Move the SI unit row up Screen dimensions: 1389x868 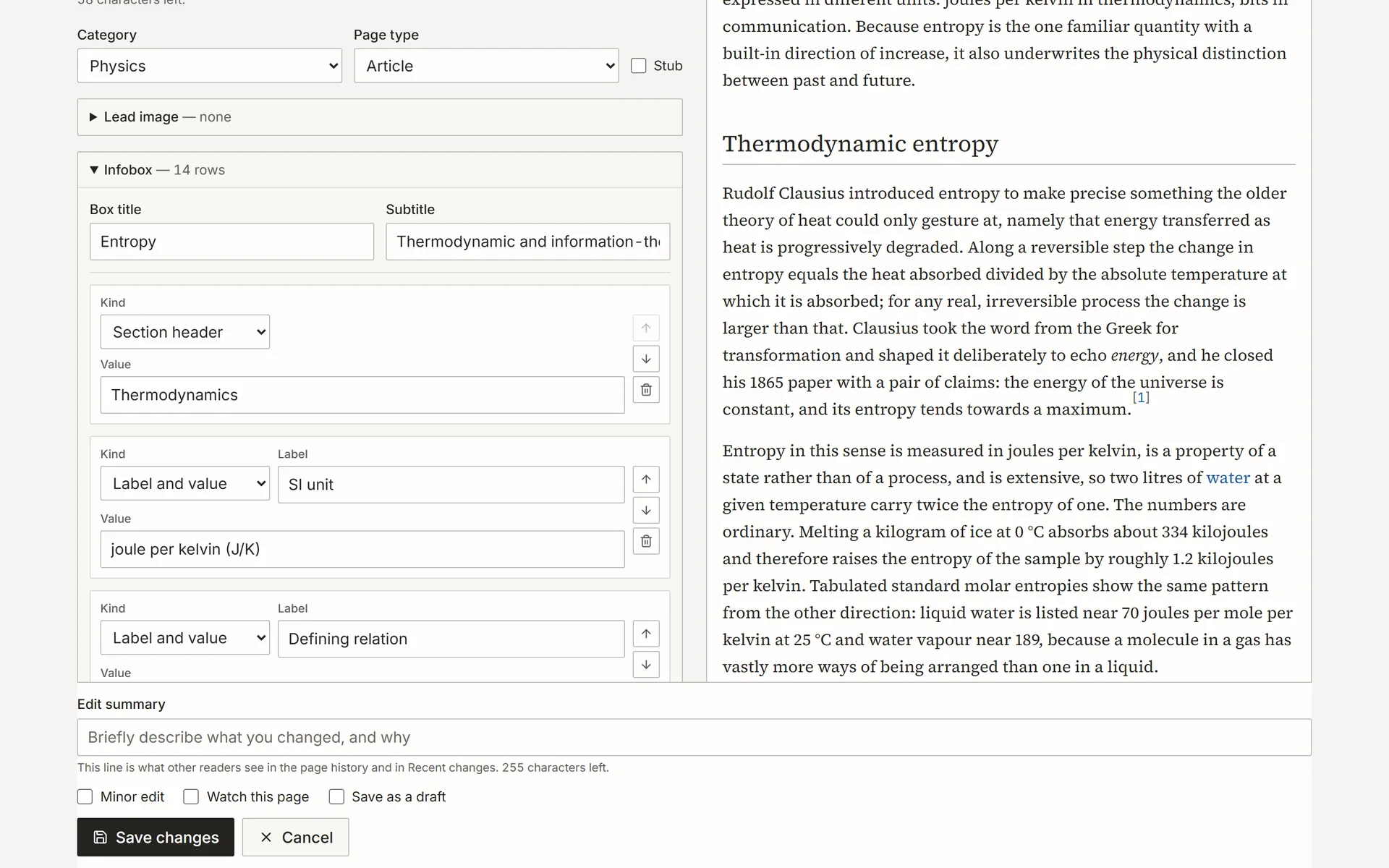click(646, 479)
